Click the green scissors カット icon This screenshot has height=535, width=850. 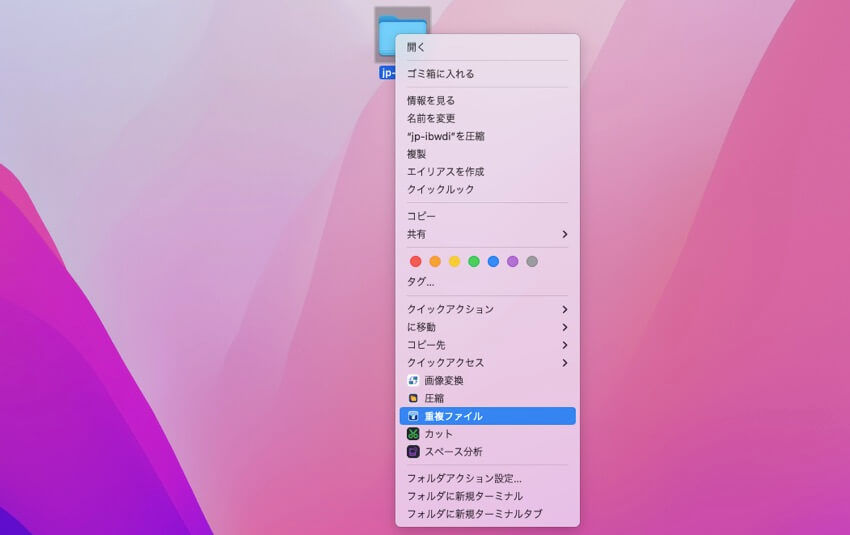(x=413, y=434)
